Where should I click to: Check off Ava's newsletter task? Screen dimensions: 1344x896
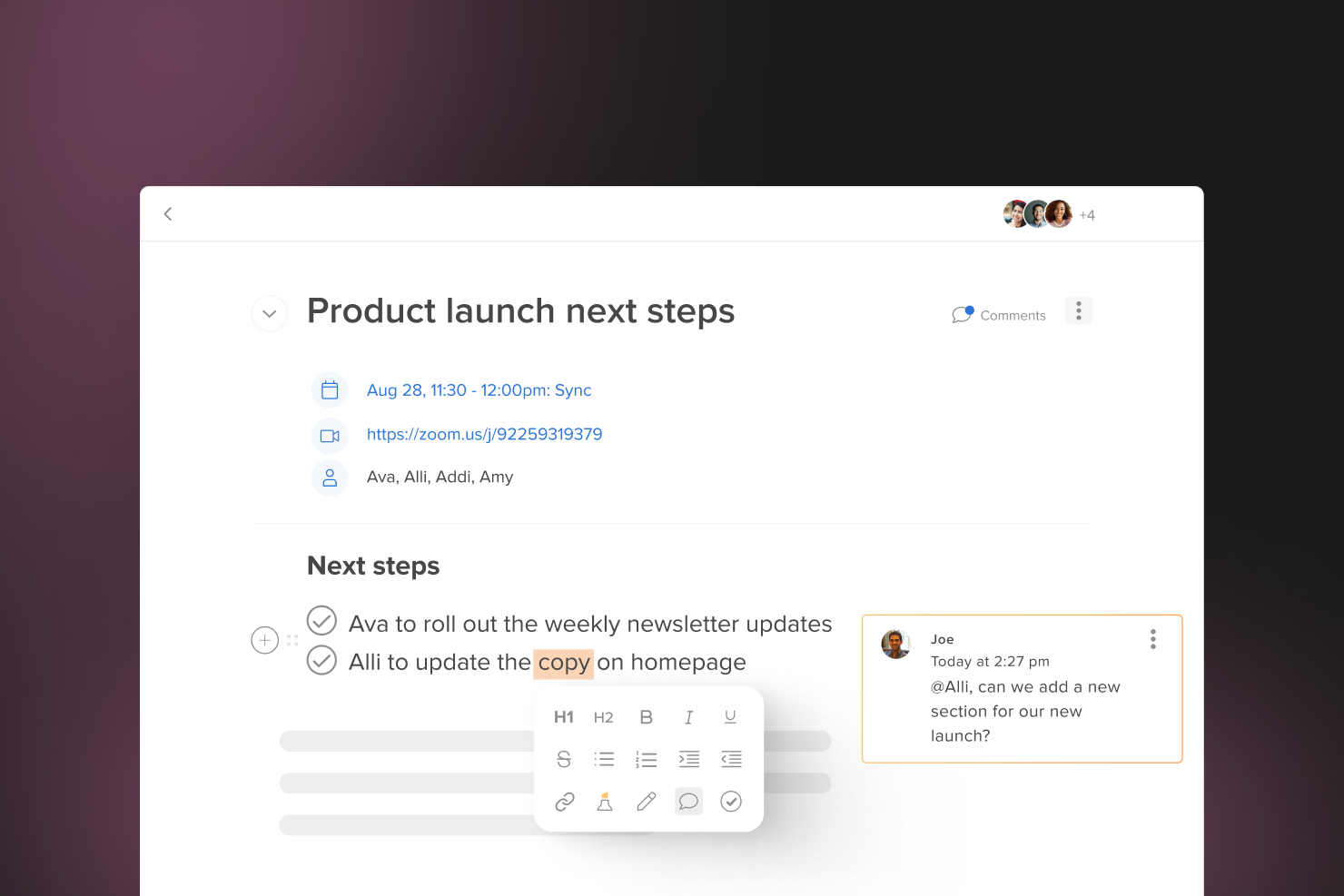[321, 621]
